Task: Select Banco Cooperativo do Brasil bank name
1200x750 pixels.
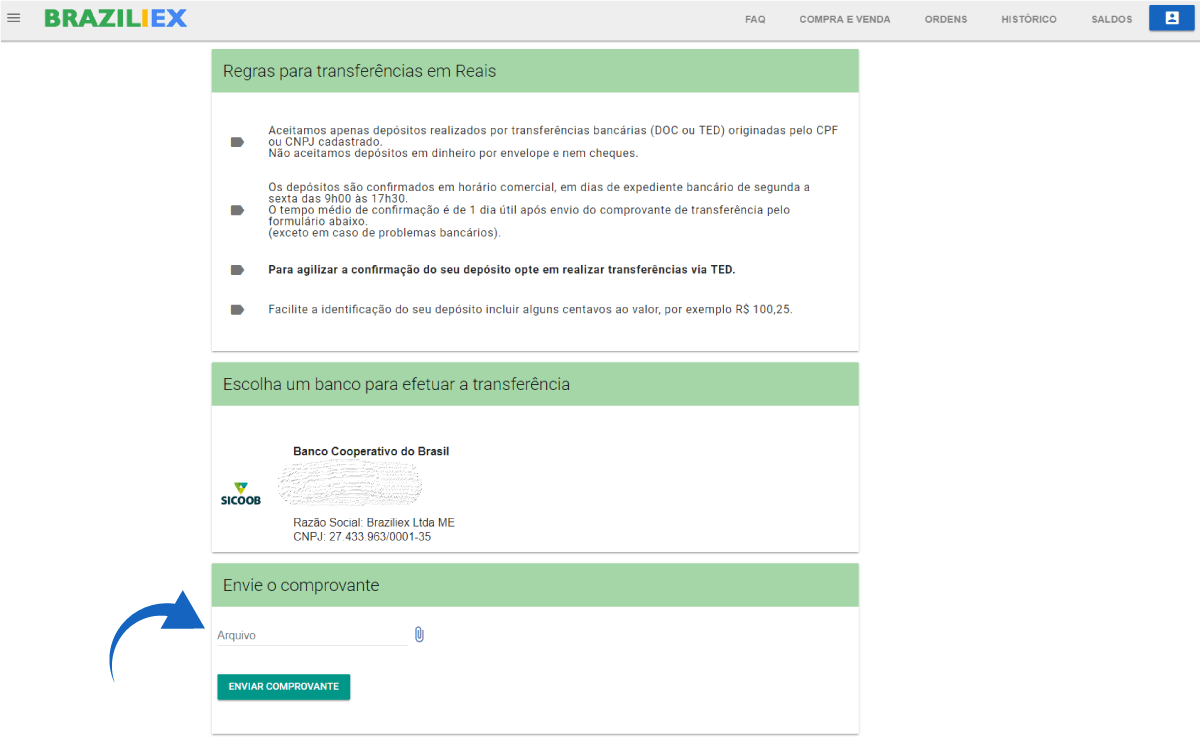Action: 371,451
